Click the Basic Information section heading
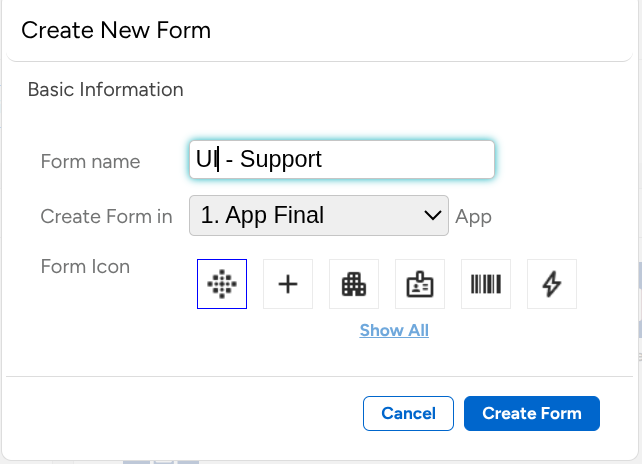This screenshot has height=464, width=642. coord(105,89)
